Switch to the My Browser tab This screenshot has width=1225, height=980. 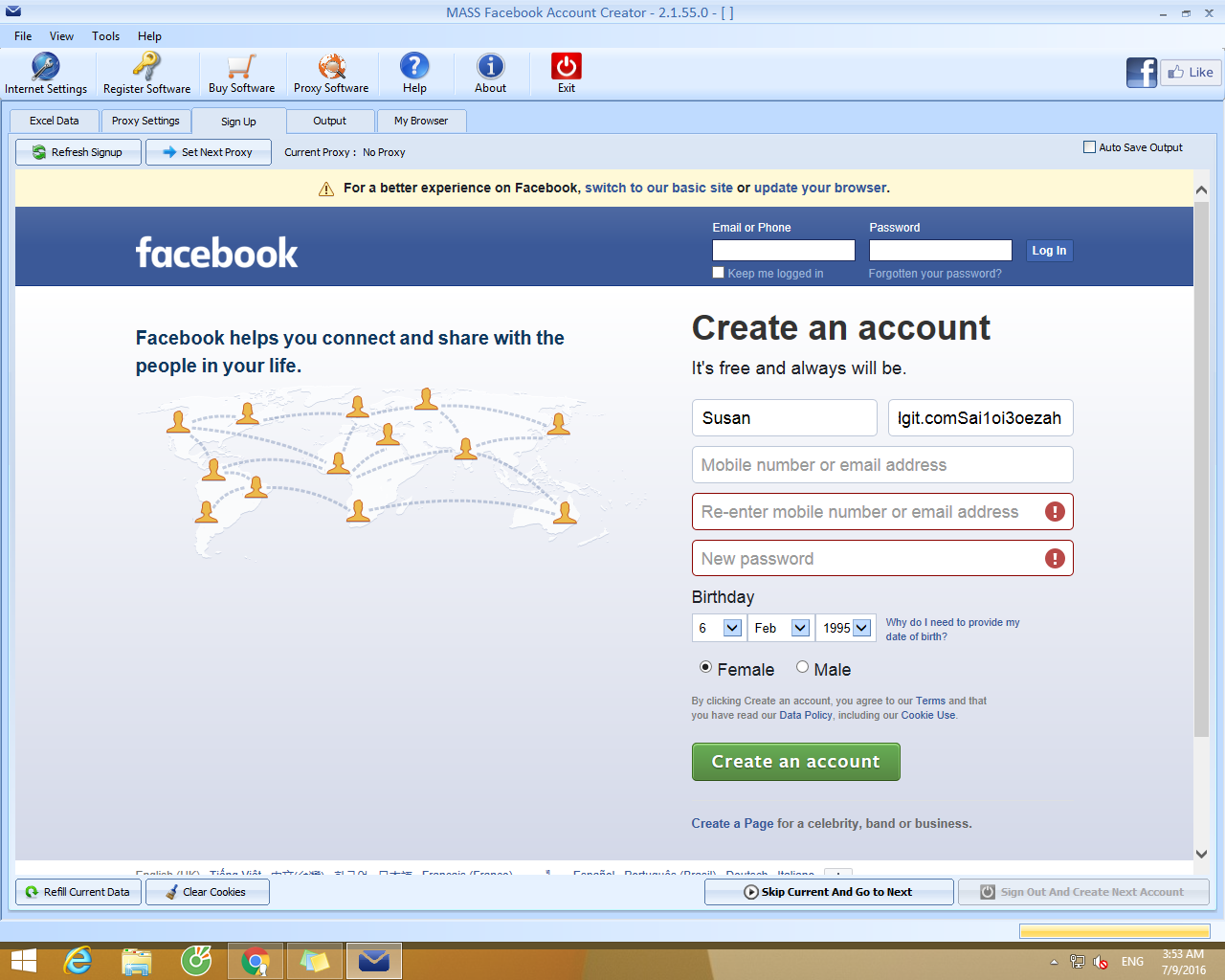click(x=421, y=121)
